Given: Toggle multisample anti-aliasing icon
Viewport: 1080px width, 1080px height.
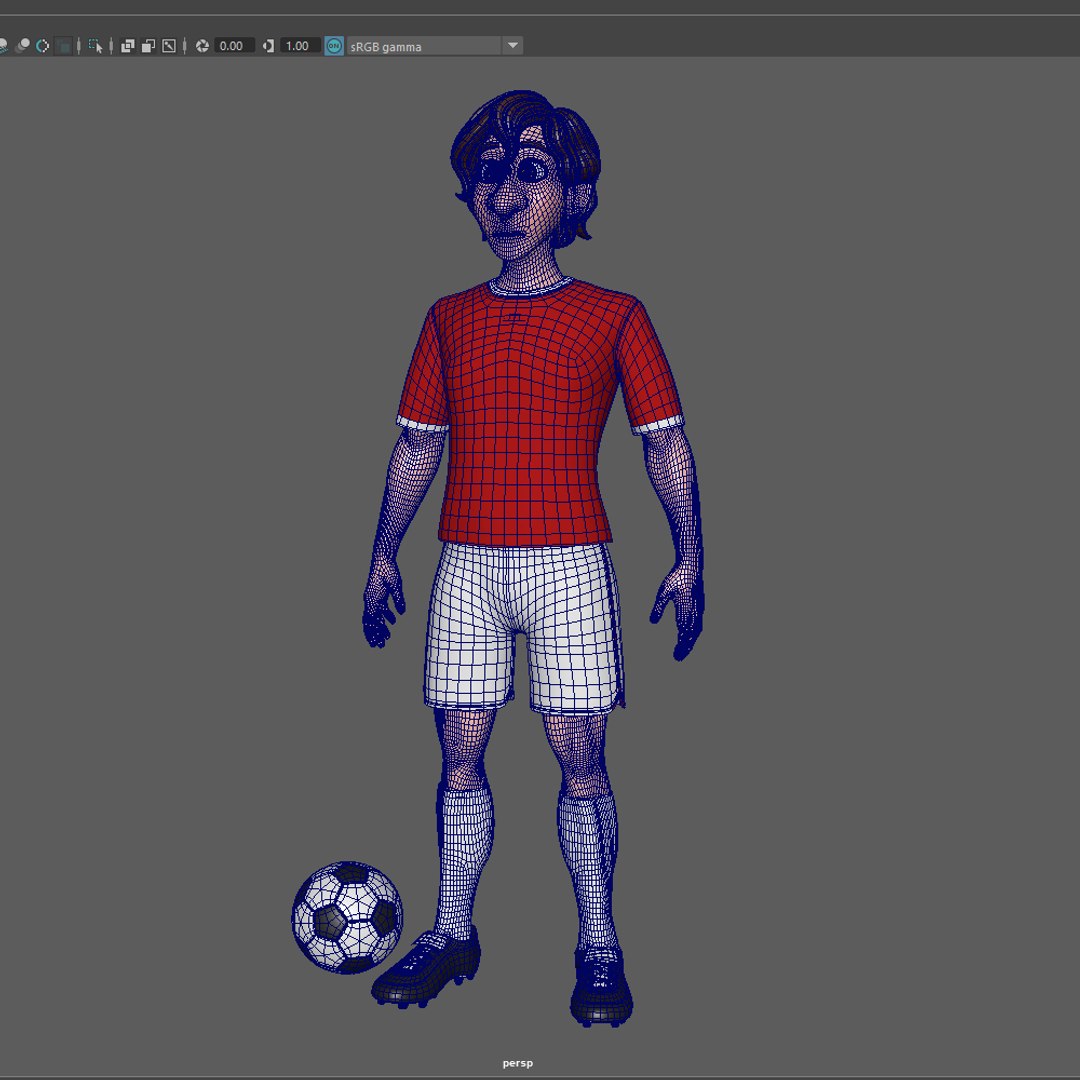Looking at the screenshot, I should point(43,46).
